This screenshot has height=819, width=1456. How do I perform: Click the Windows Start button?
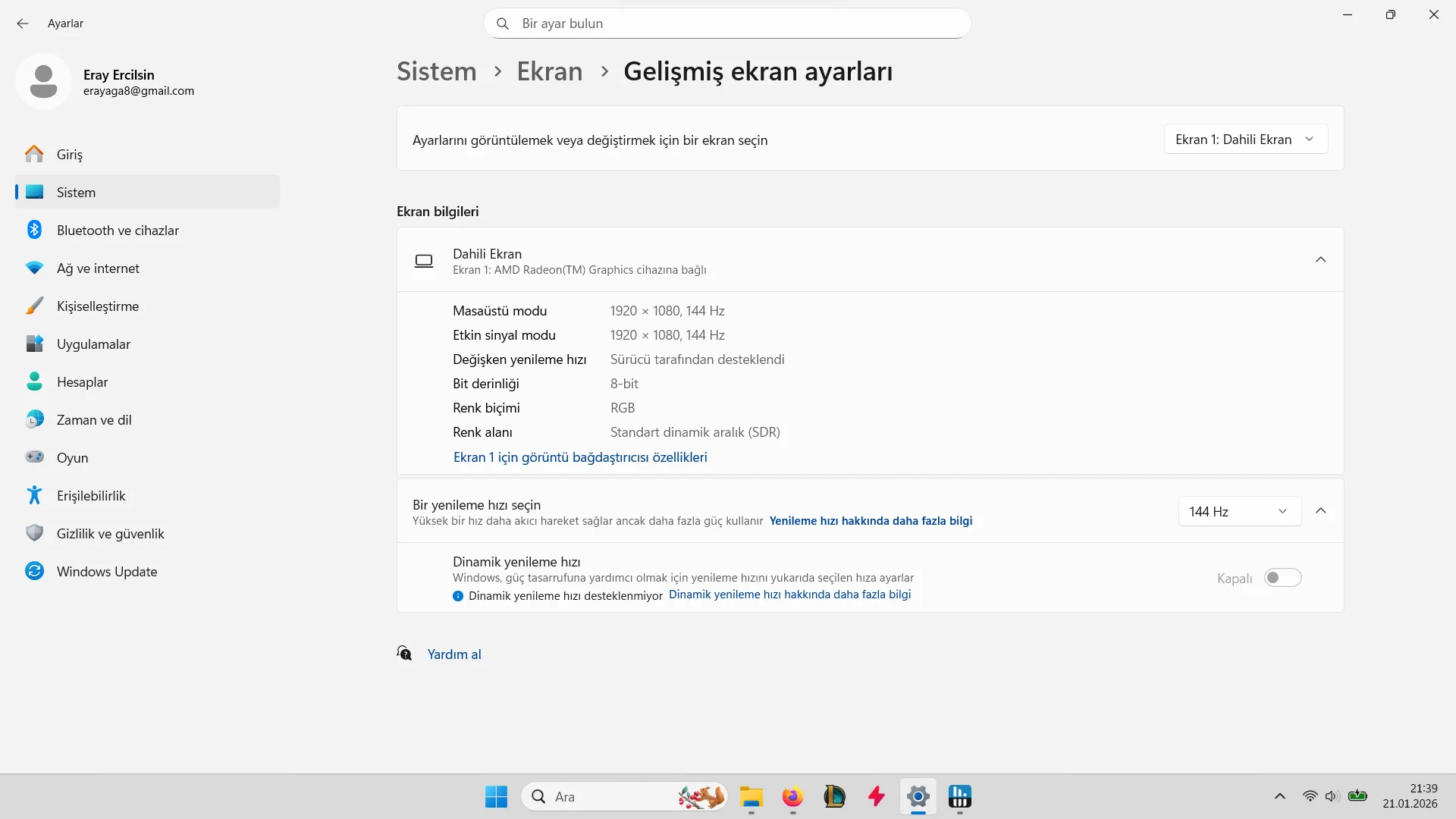pyautogui.click(x=496, y=797)
